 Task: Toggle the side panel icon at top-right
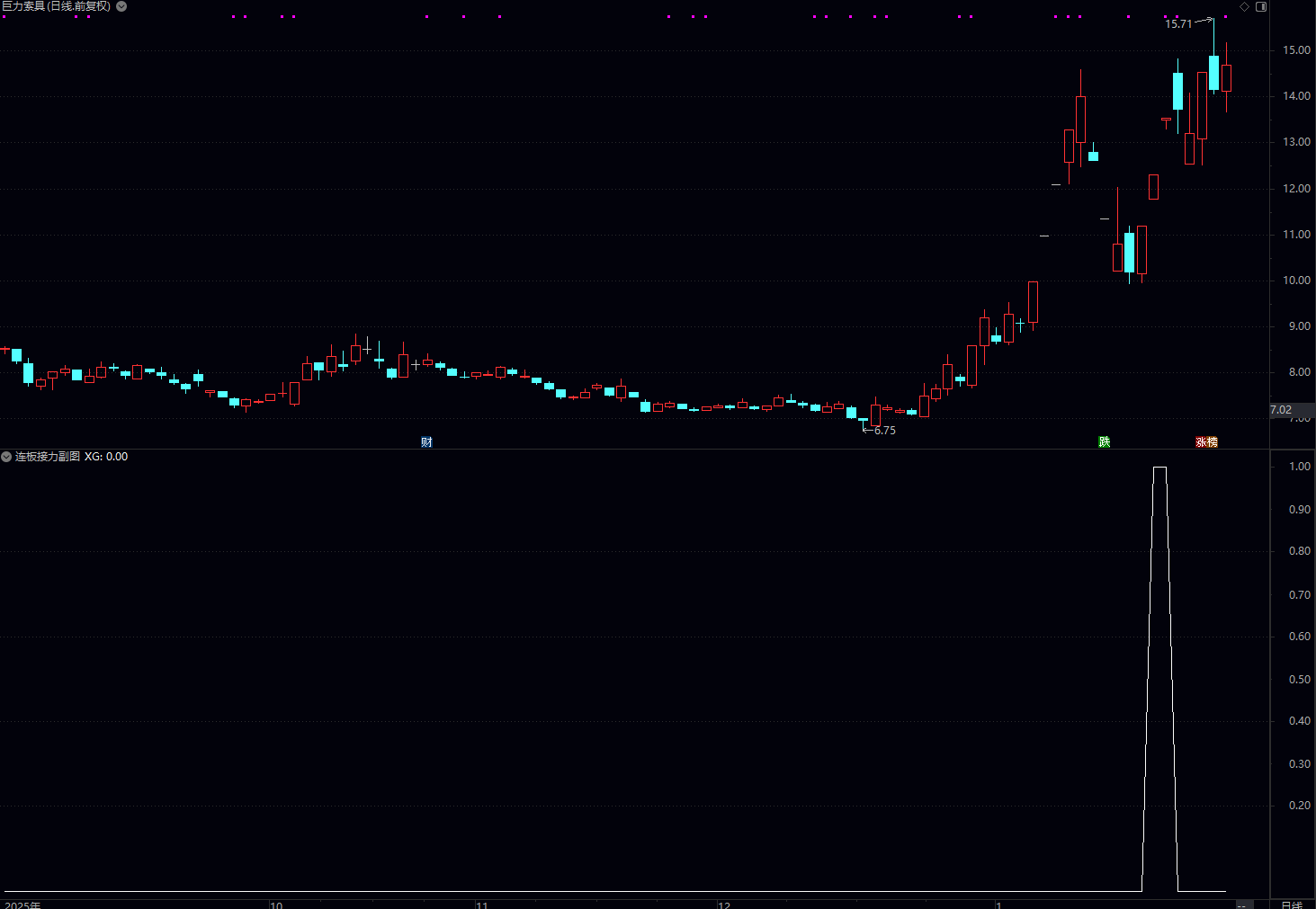click(1261, 6)
